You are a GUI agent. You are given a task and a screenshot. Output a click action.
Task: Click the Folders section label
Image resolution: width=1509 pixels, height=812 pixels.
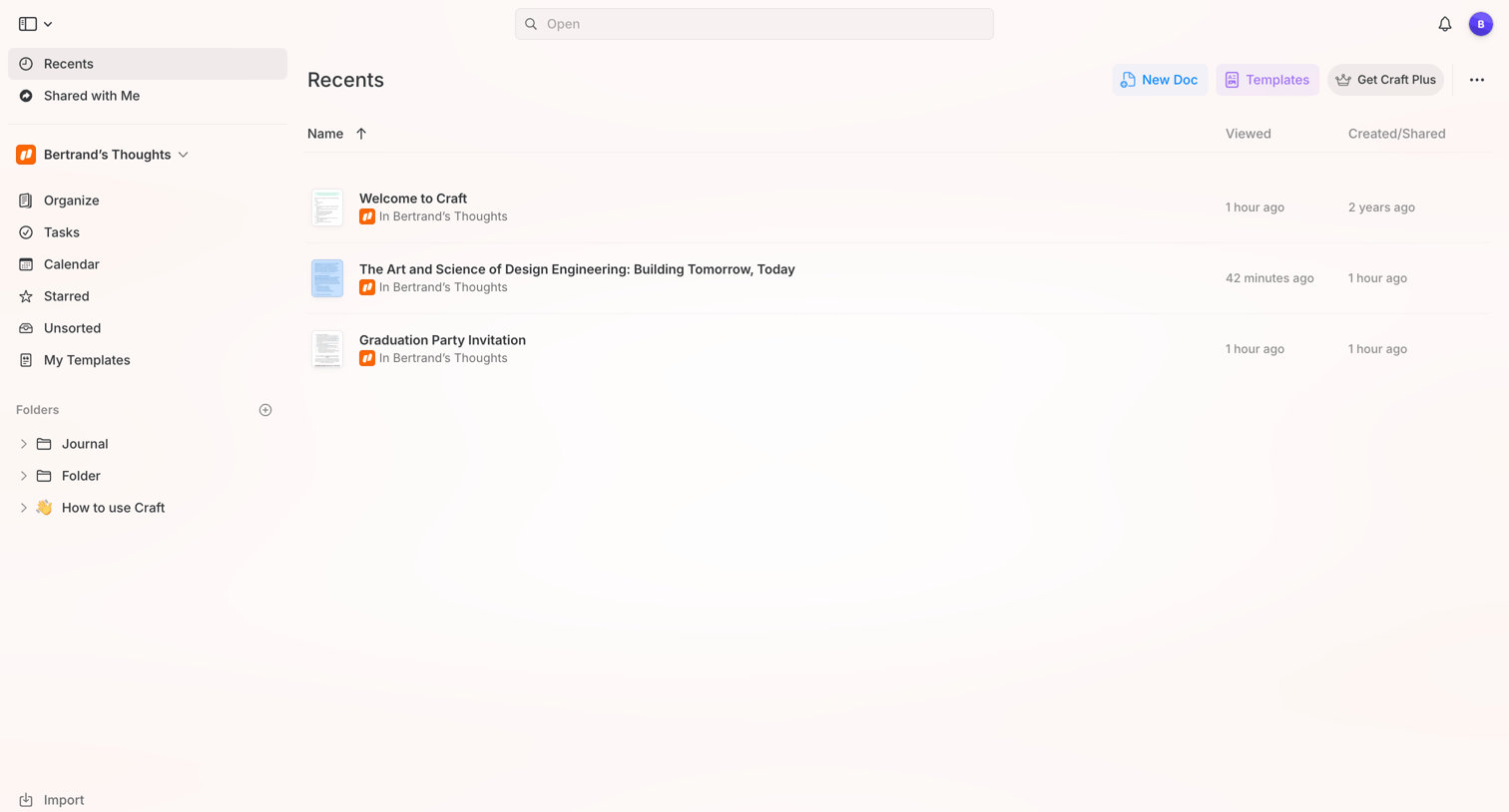point(38,410)
